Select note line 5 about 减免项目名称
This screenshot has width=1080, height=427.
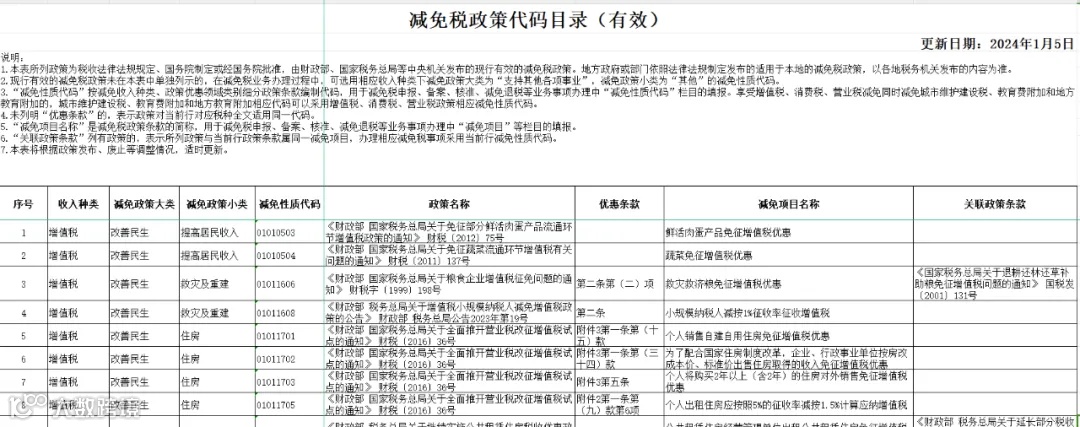[288, 127]
